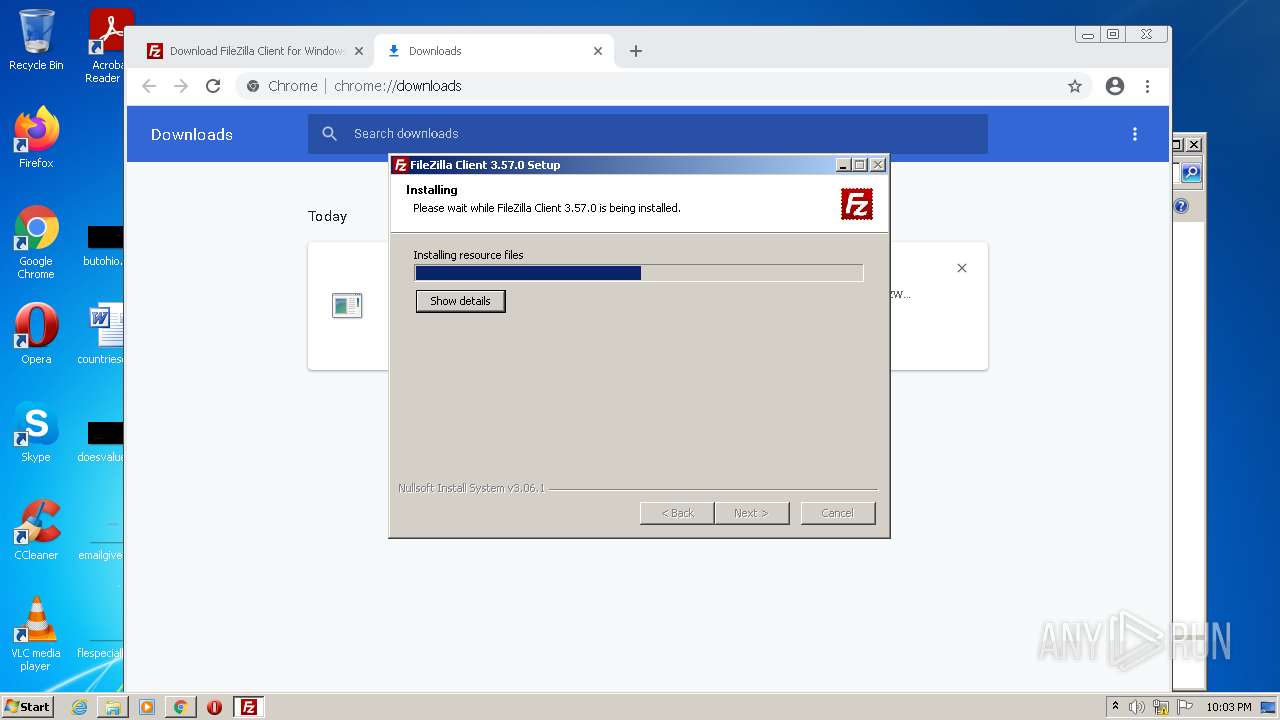The width and height of the screenshot is (1280, 720).
Task: Open Acrobat Reader desktop shortcut
Action: click(106, 45)
